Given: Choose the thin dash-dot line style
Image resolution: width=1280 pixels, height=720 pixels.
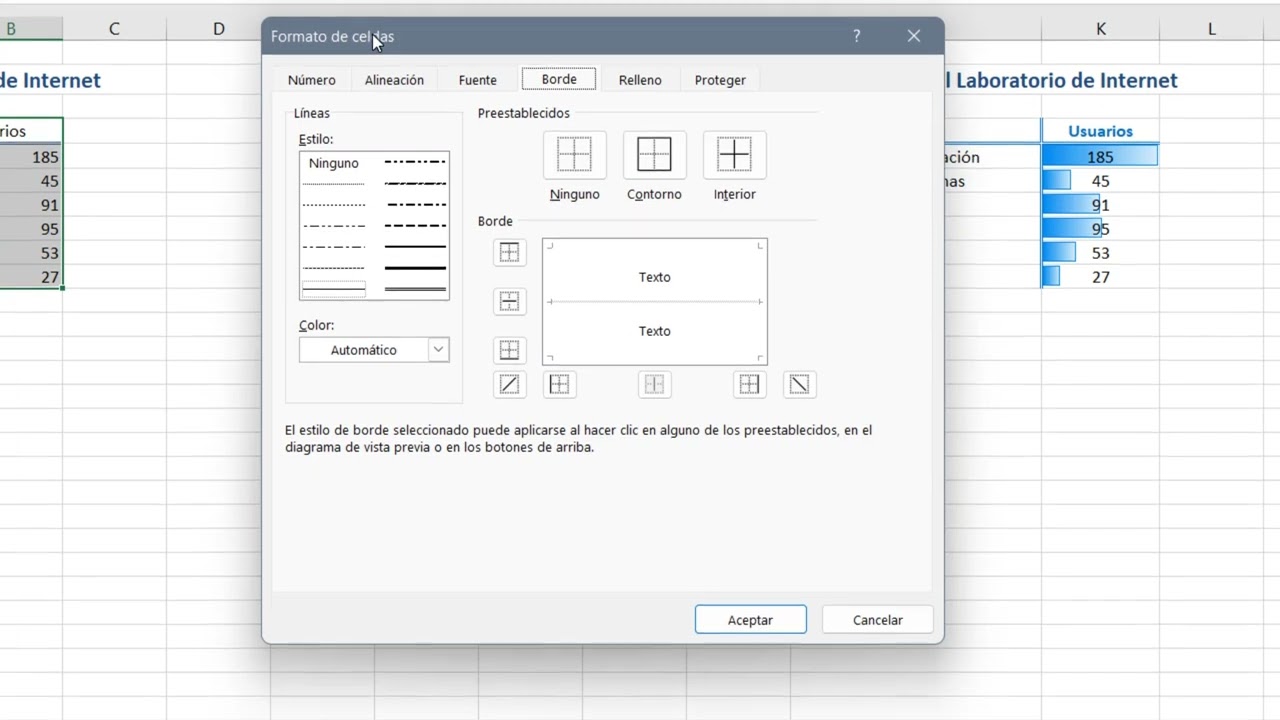Looking at the screenshot, I should coord(334,247).
